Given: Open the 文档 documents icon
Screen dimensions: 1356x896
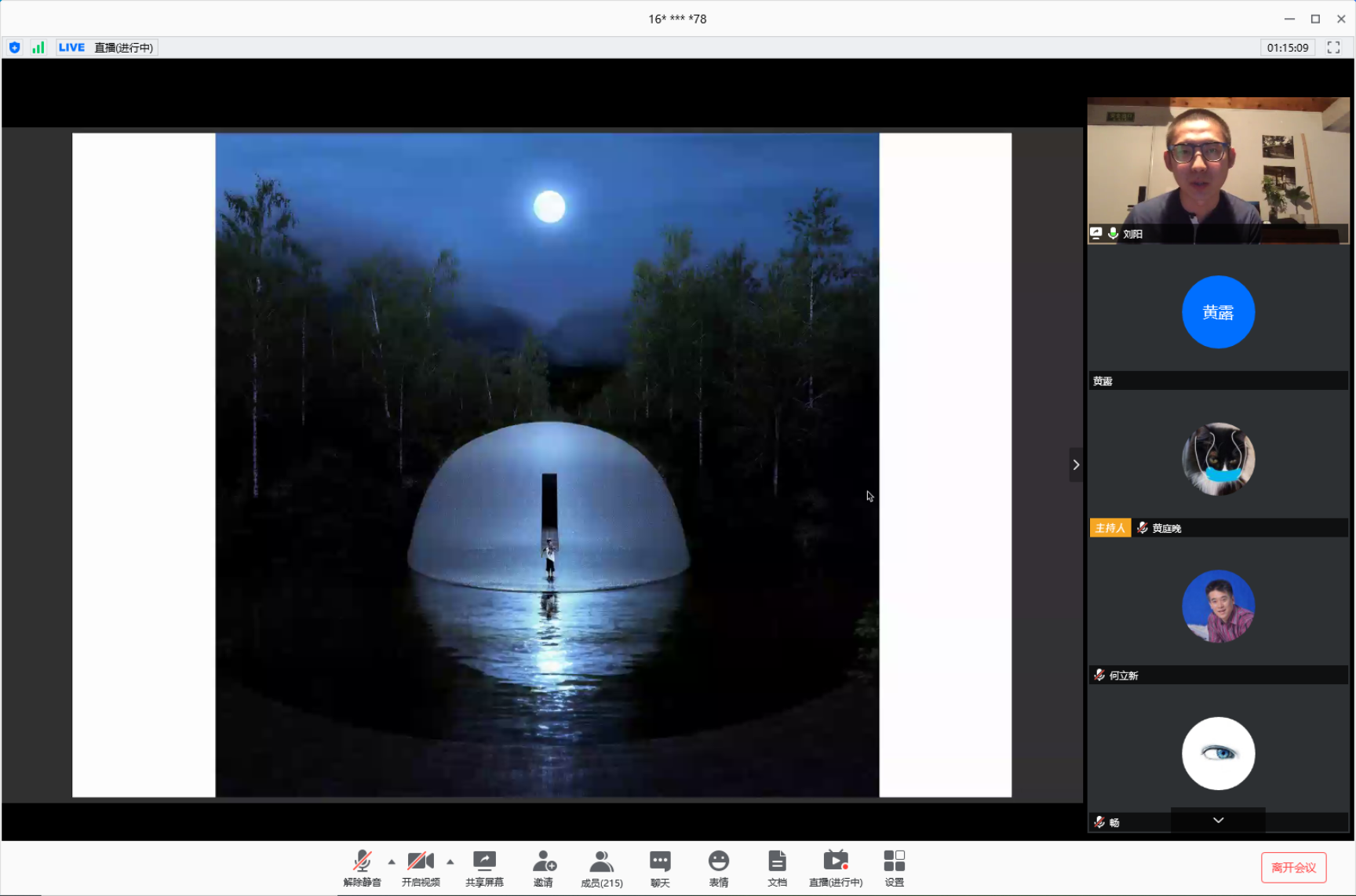Looking at the screenshot, I should 777,868.
